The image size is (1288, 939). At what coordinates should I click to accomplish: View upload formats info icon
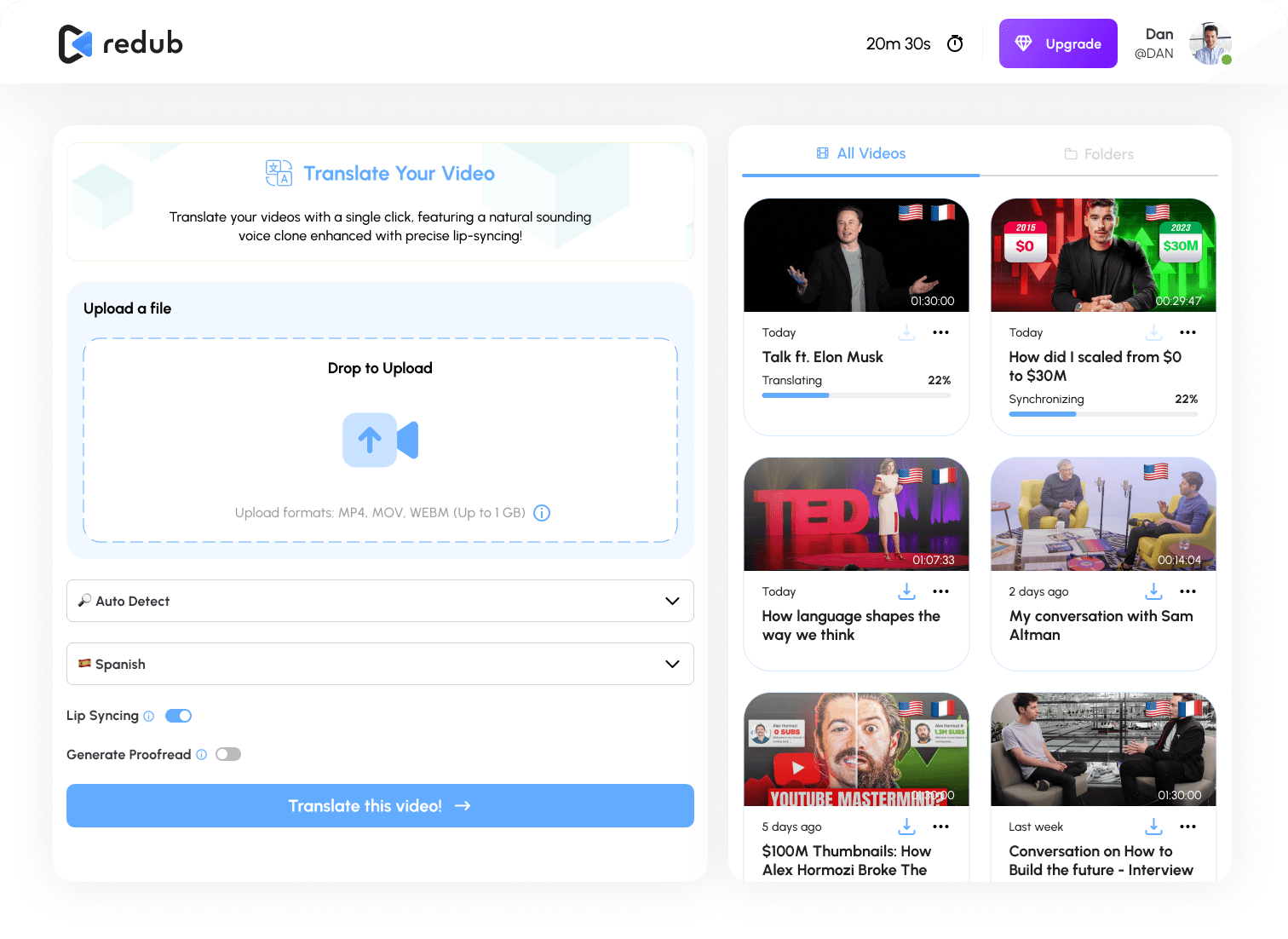point(542,513)
